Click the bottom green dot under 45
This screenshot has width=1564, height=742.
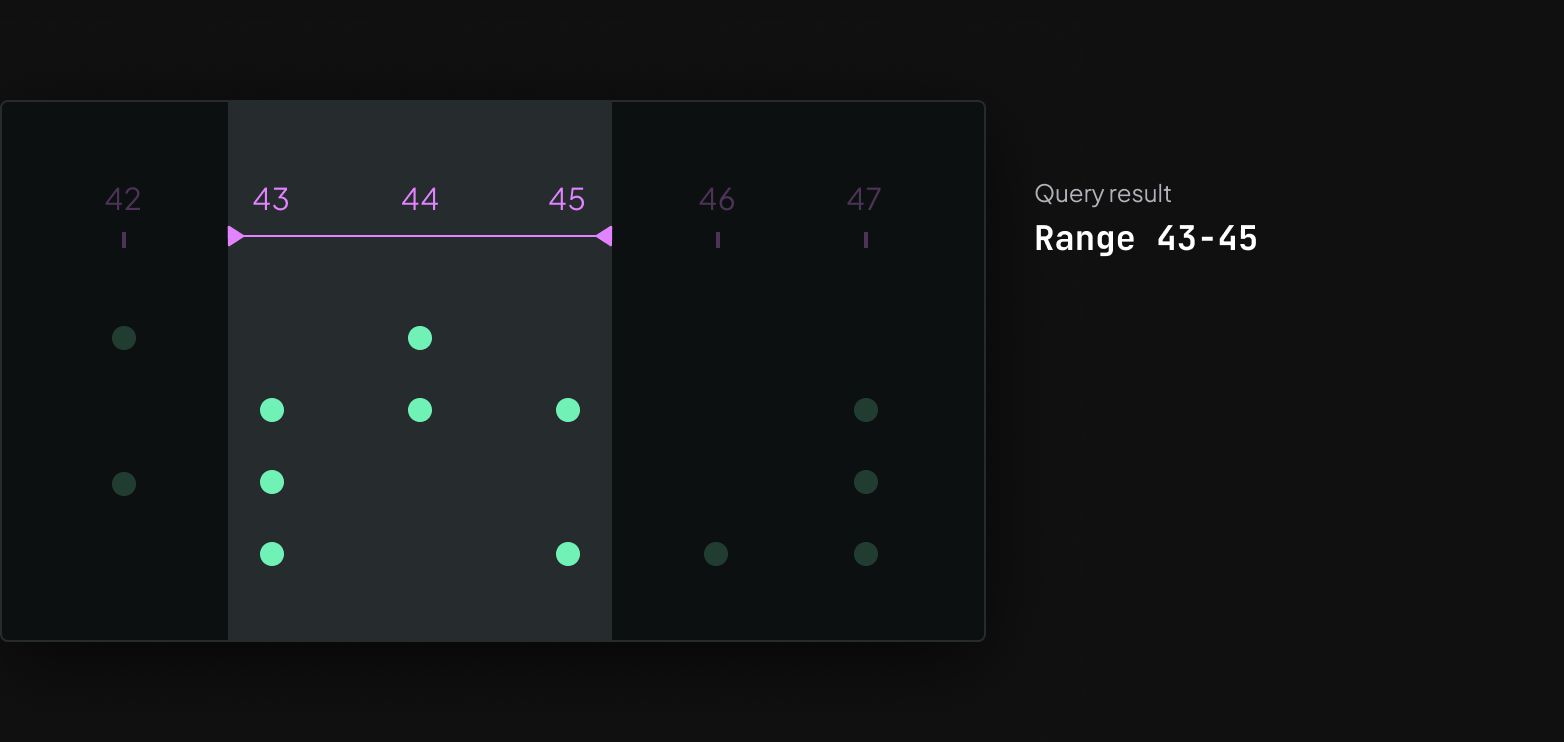pos(567,553)
